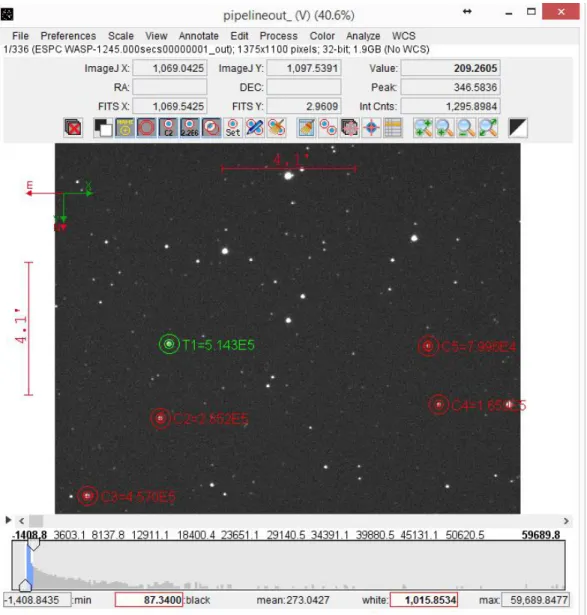
Task: Click the C3 comparison star aperture
Action: (87, 496)
